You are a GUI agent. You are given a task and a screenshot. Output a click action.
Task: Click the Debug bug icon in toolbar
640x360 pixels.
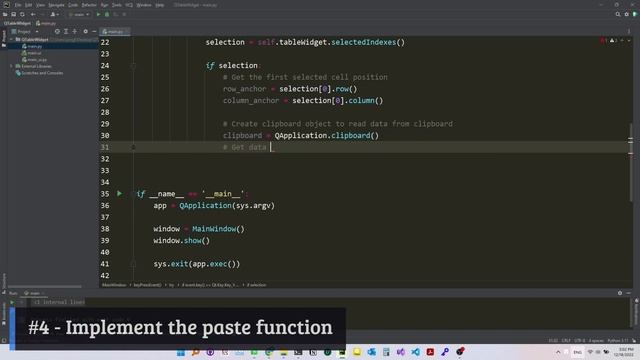pos(107,14)
